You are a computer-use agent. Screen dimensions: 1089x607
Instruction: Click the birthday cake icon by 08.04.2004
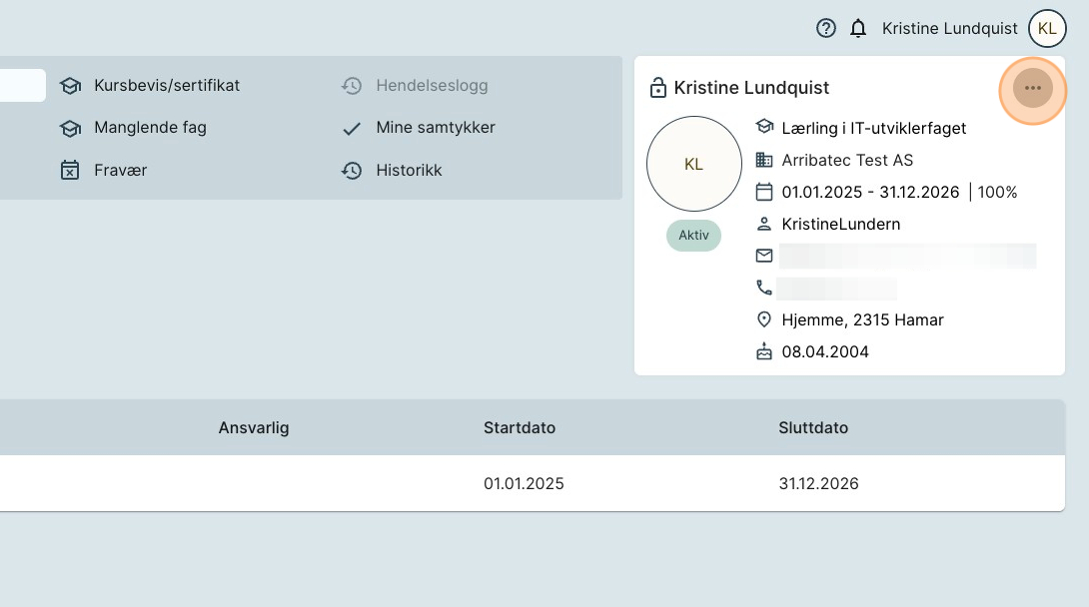point(764,352)
